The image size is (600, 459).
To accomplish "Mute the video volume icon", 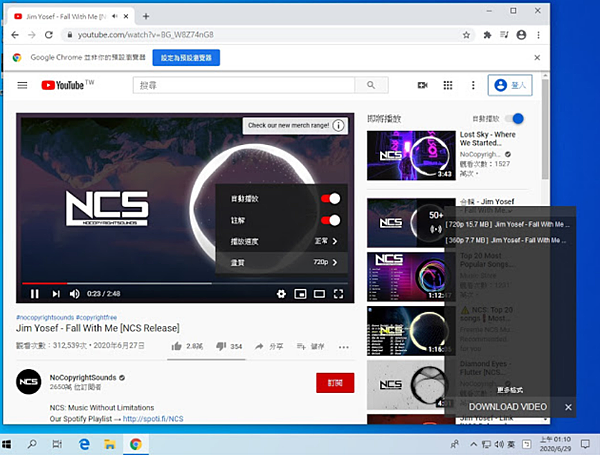I will click(75, 294).
